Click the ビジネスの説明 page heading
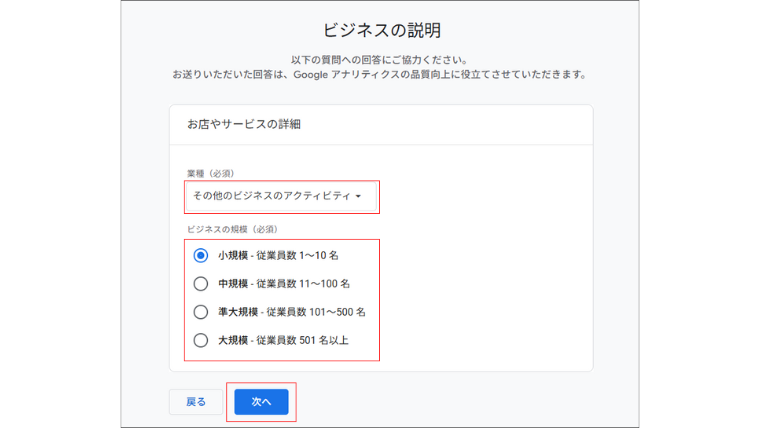The width and height of the screenshot is (760, 428). [x=382, y=31]
